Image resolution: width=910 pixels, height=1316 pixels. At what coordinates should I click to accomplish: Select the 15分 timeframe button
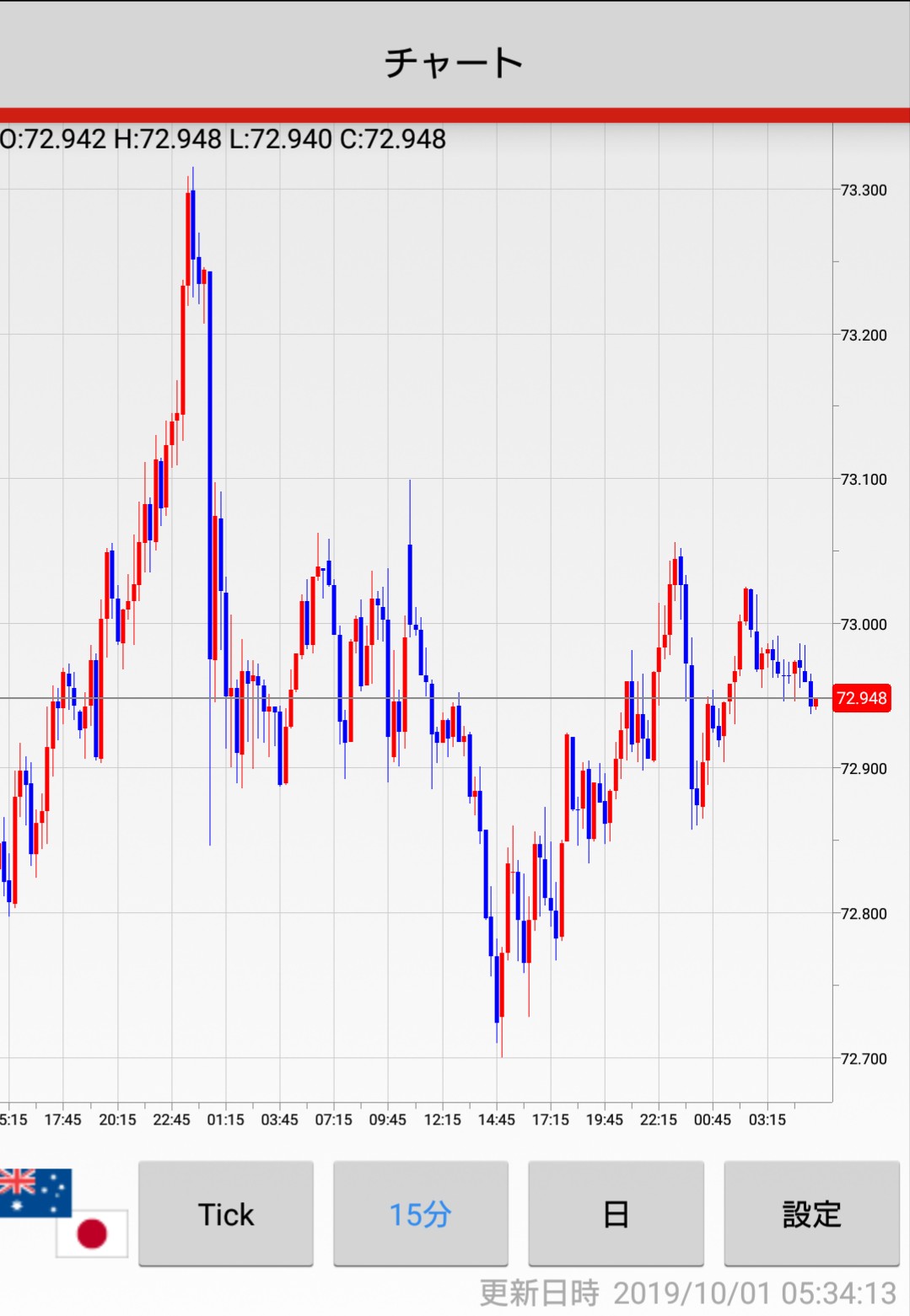[x=420, y=1213]
